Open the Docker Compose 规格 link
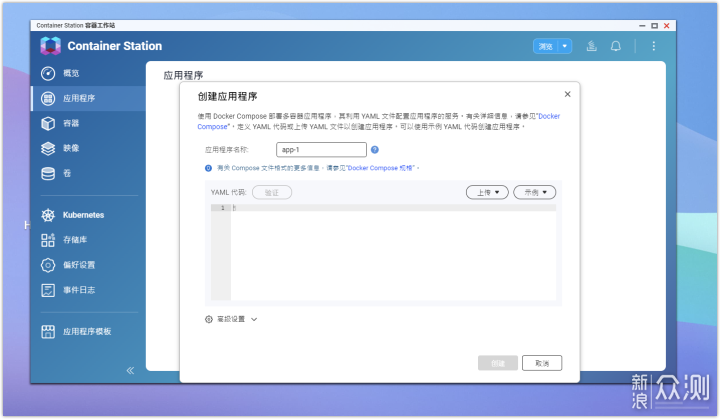Viewport: 720px width, 419px height. click(x=381, y=168)
